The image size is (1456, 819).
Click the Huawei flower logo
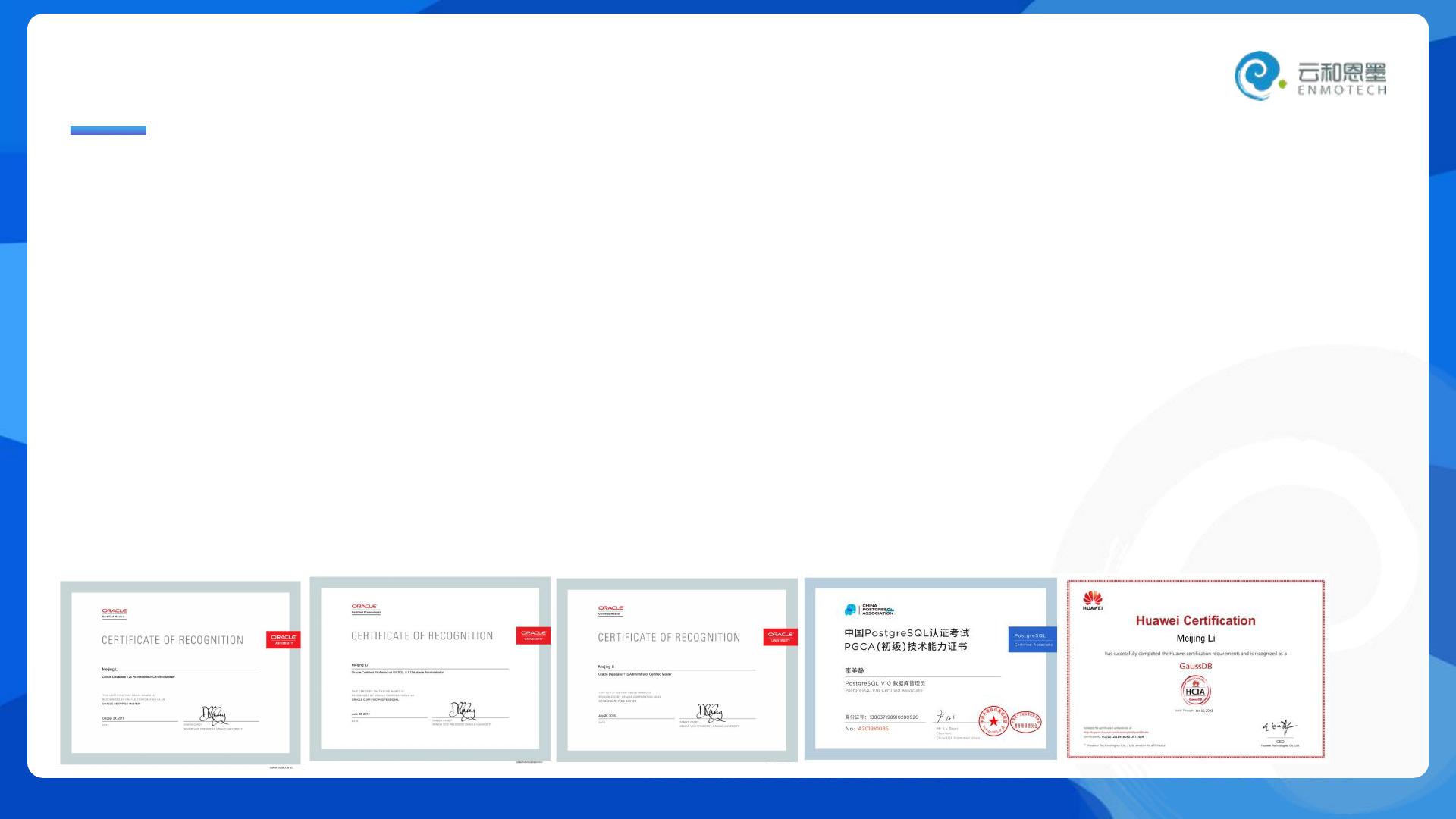1092,600
